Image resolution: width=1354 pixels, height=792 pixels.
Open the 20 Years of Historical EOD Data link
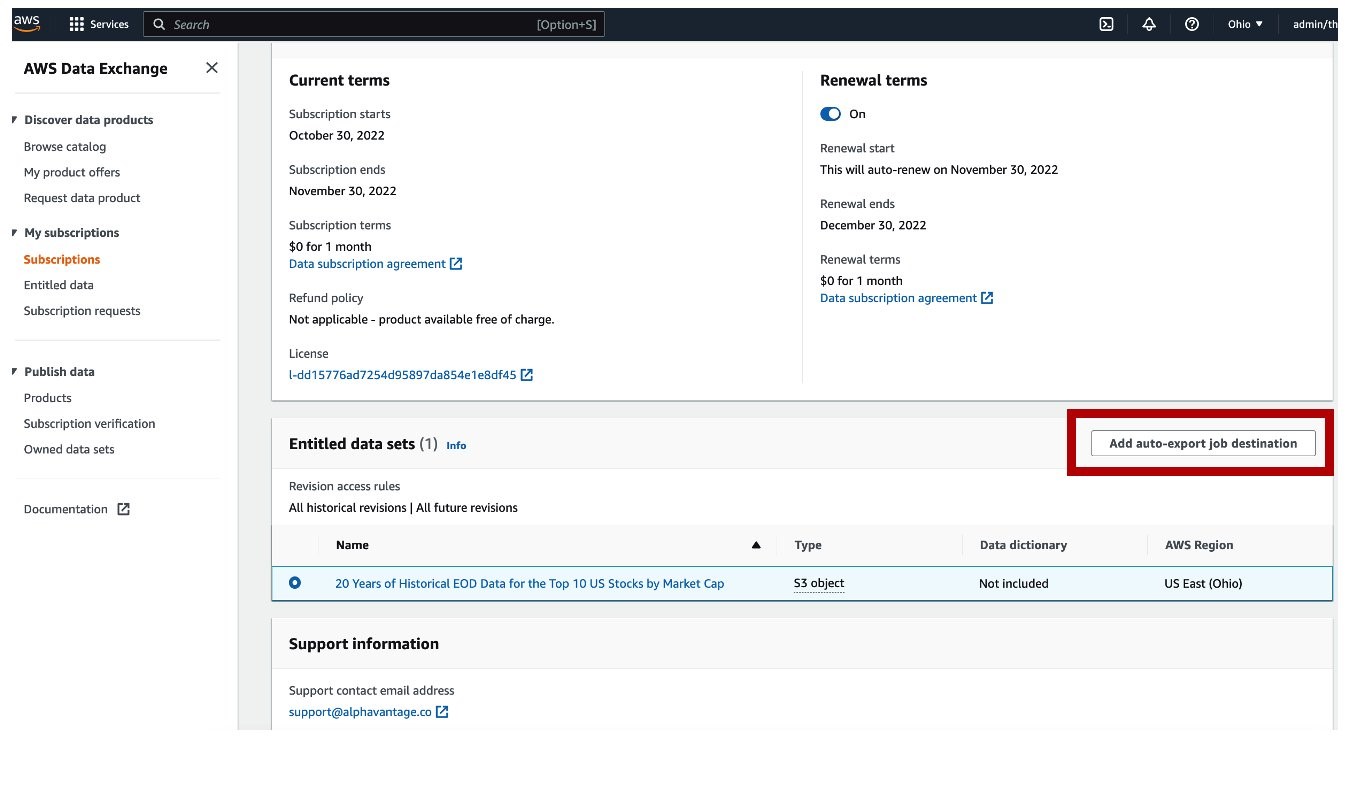(530, 583)
